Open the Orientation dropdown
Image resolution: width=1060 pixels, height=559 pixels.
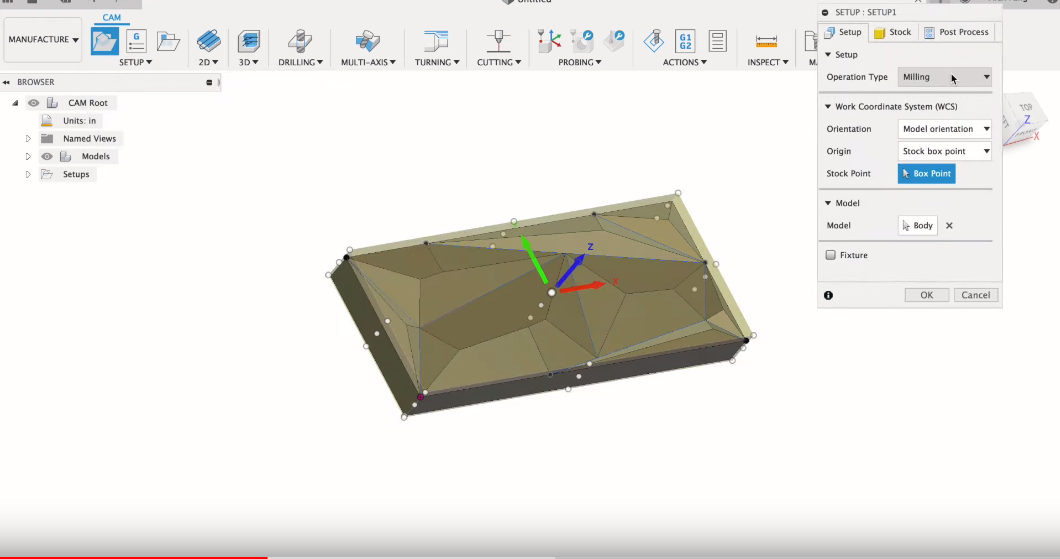click(944, 129)
